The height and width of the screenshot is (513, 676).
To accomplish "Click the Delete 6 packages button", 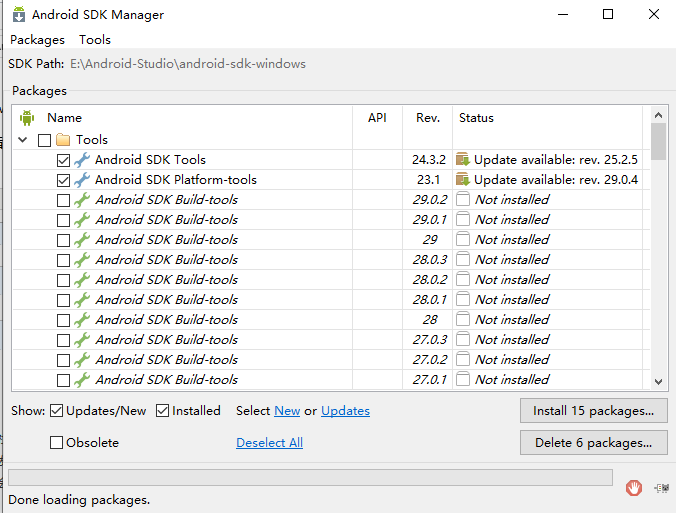I will point(594,443).
